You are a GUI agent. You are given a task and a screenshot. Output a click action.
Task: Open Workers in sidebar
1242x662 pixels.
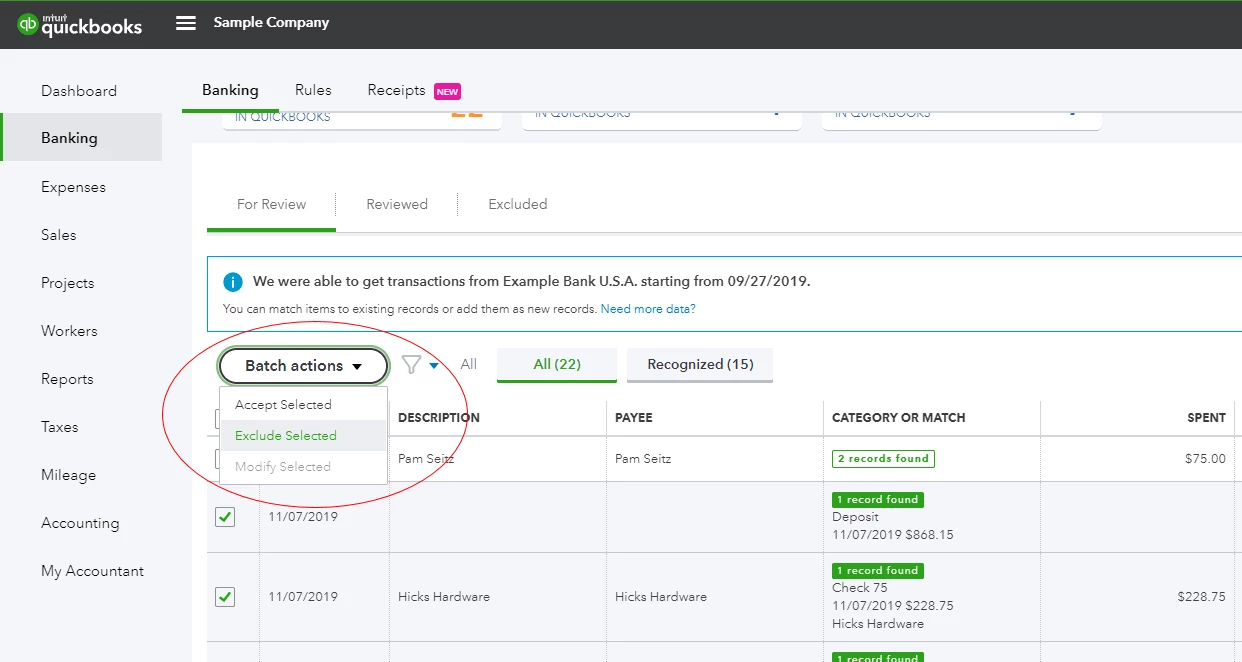pos(69,331)
